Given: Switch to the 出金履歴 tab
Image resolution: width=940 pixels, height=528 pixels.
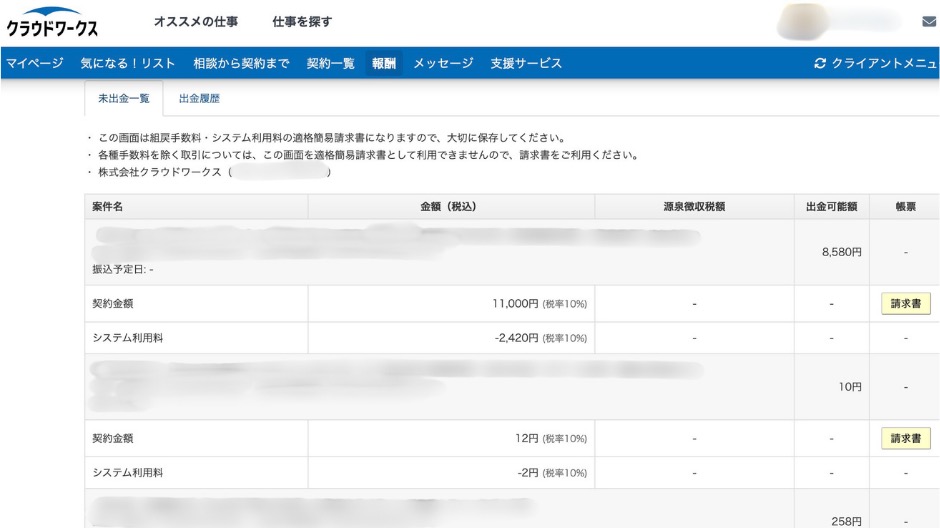Looking at the screenshot, I should tap(199, 99).
